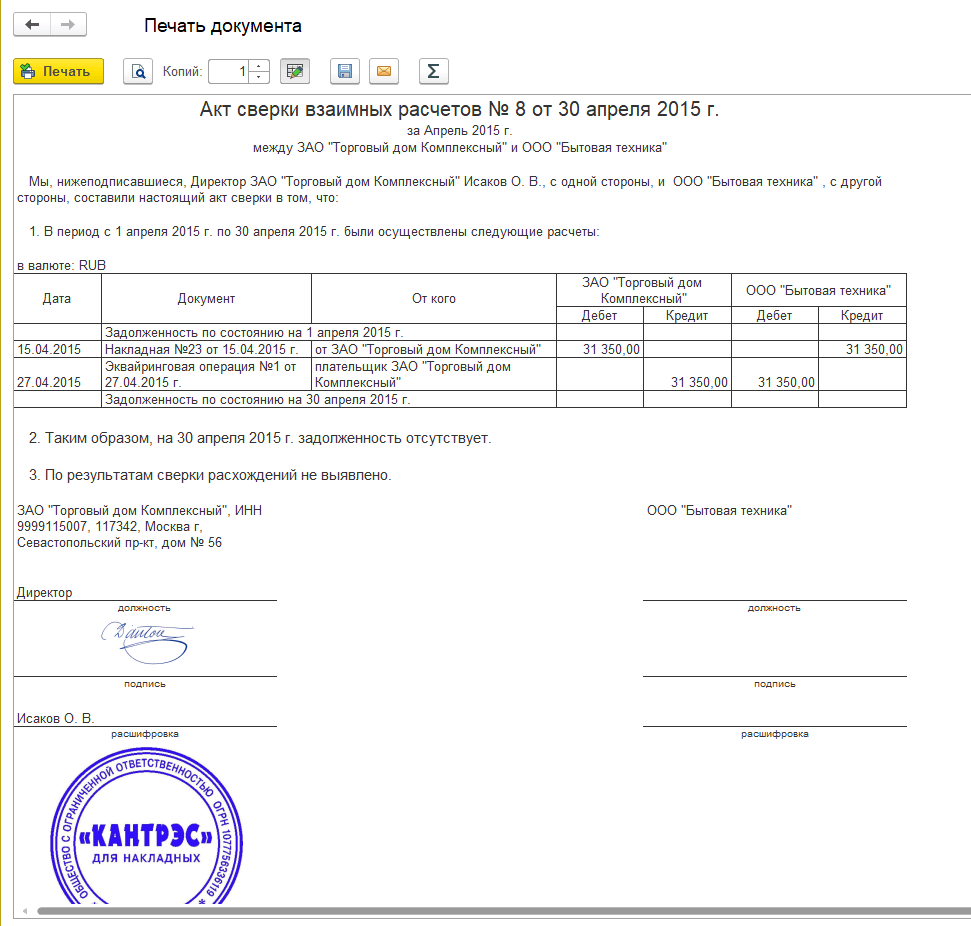Toggle the edit mode table-pencil icon
The height and width of the screenshot is (926, 971).
295,71
